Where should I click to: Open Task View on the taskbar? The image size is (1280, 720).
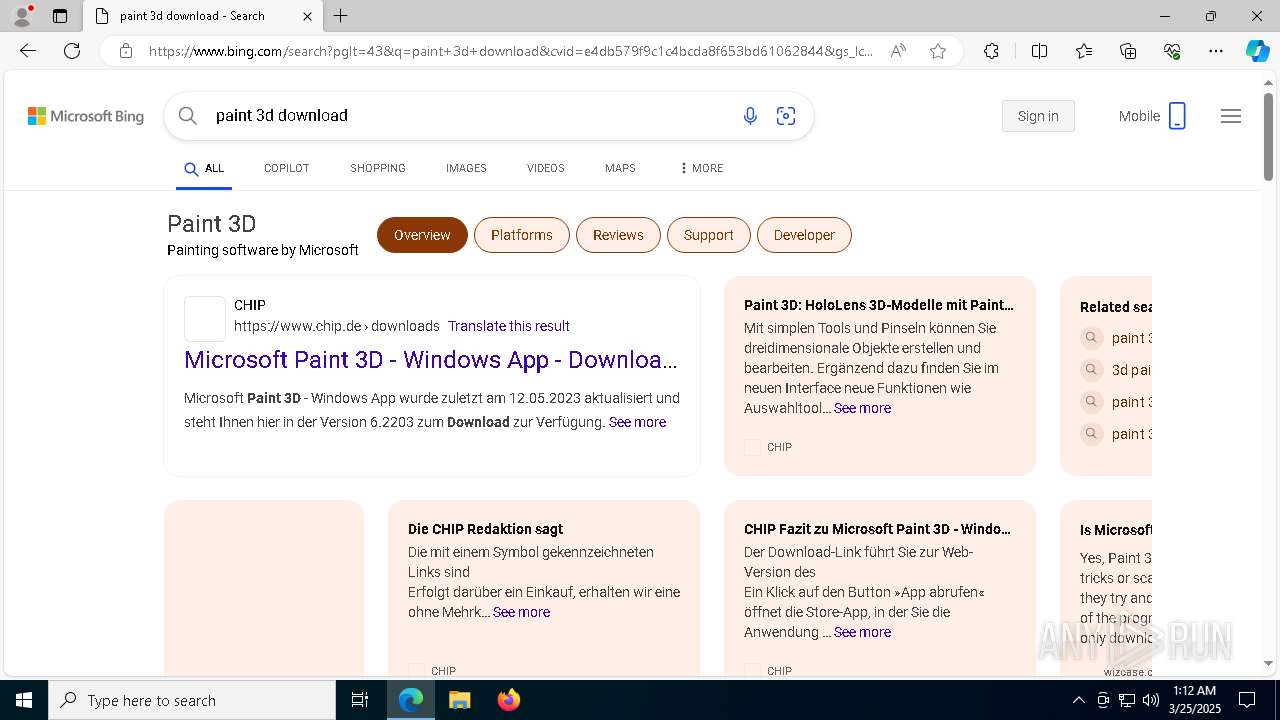pos(360,700)
